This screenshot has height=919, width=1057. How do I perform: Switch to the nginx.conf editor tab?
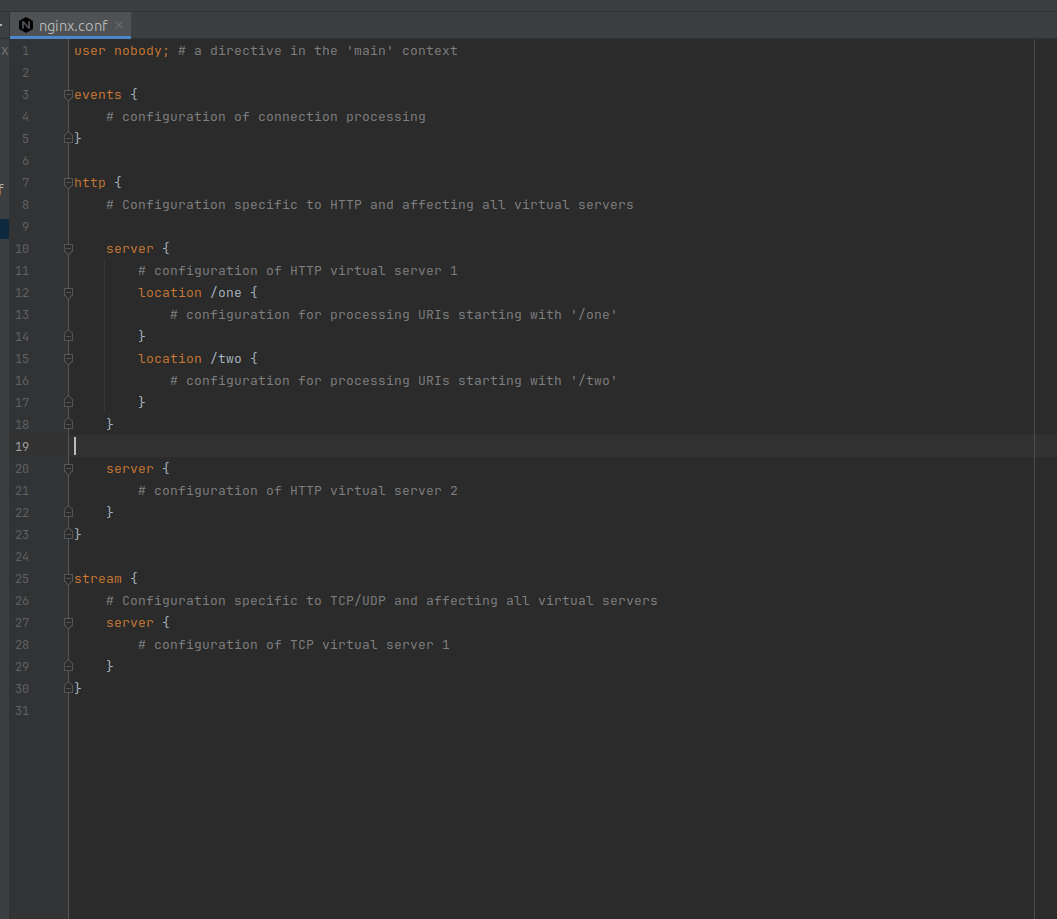(x=70, y=26)
